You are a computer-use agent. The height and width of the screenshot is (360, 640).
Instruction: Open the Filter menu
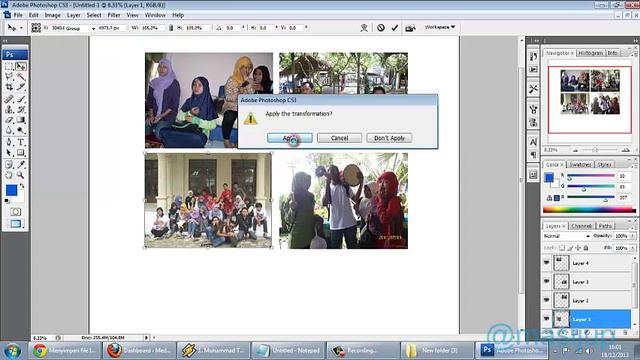pyautogui.click(x=114, y=15)
